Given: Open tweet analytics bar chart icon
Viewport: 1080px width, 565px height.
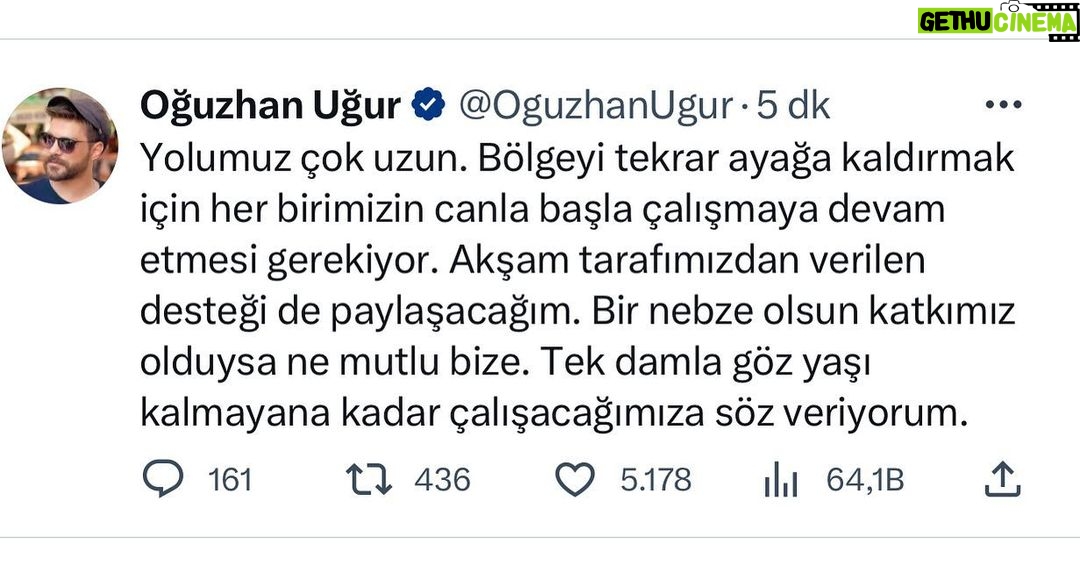Looking at the screenshot, I should tap(780, 480).
